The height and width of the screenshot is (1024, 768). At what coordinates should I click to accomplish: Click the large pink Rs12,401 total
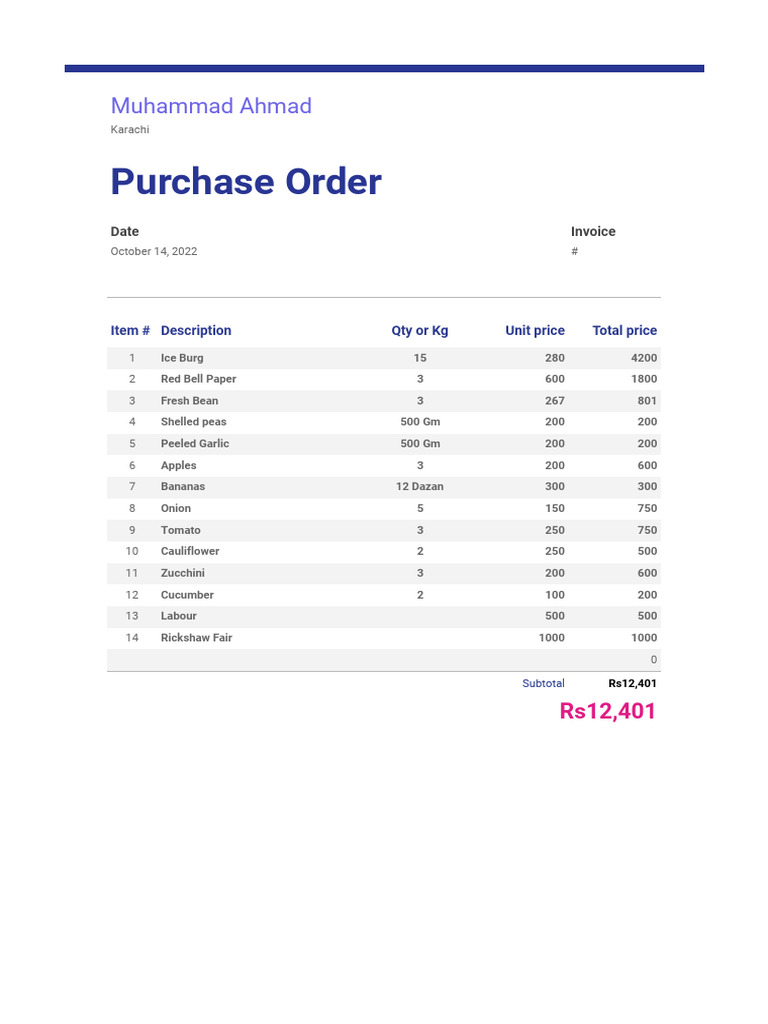coord(607,711)
